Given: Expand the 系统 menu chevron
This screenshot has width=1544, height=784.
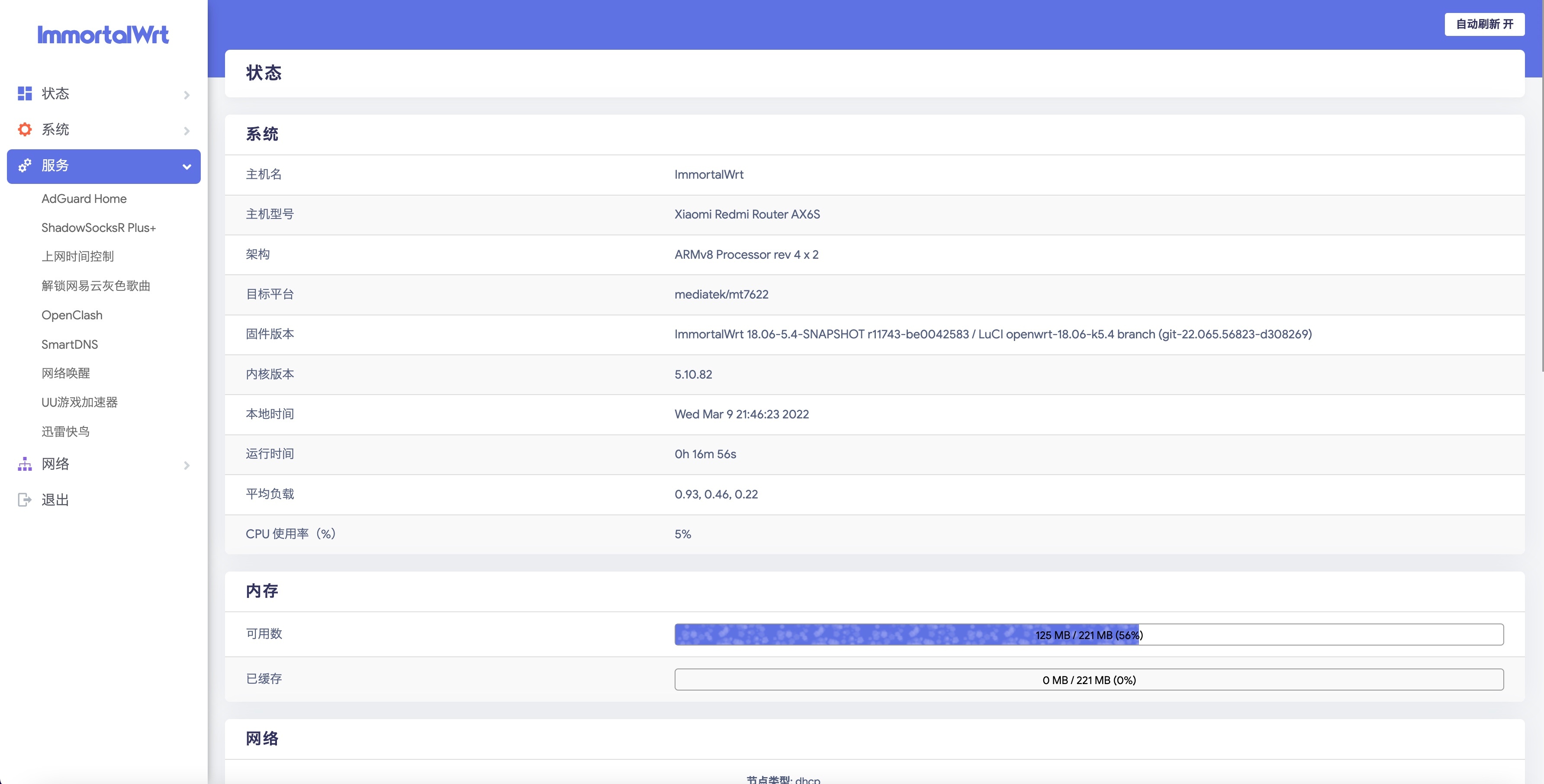Looking at the screenshot, I should [x=187, y=131].
